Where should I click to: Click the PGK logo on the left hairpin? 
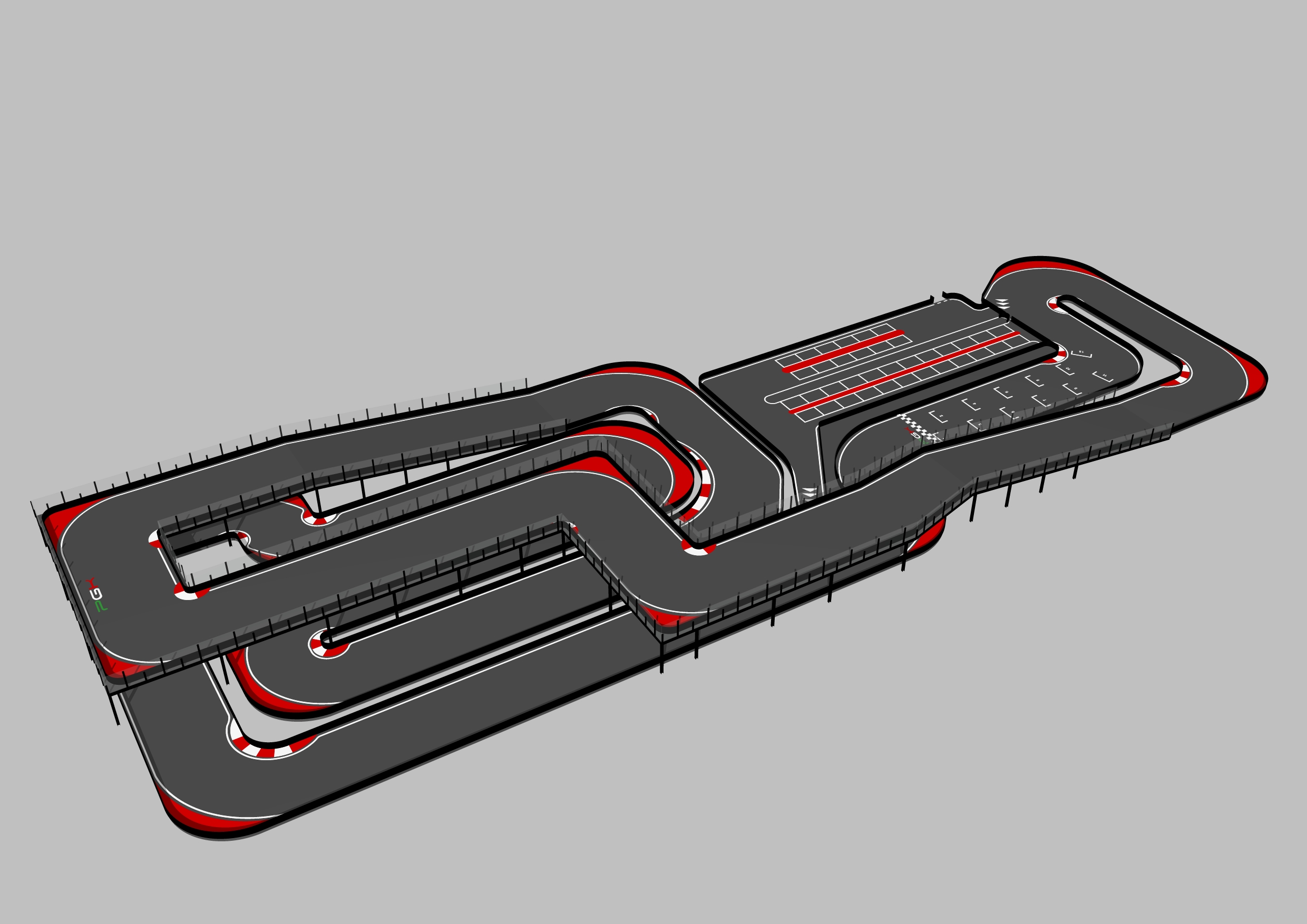click(x=96, y=594)
